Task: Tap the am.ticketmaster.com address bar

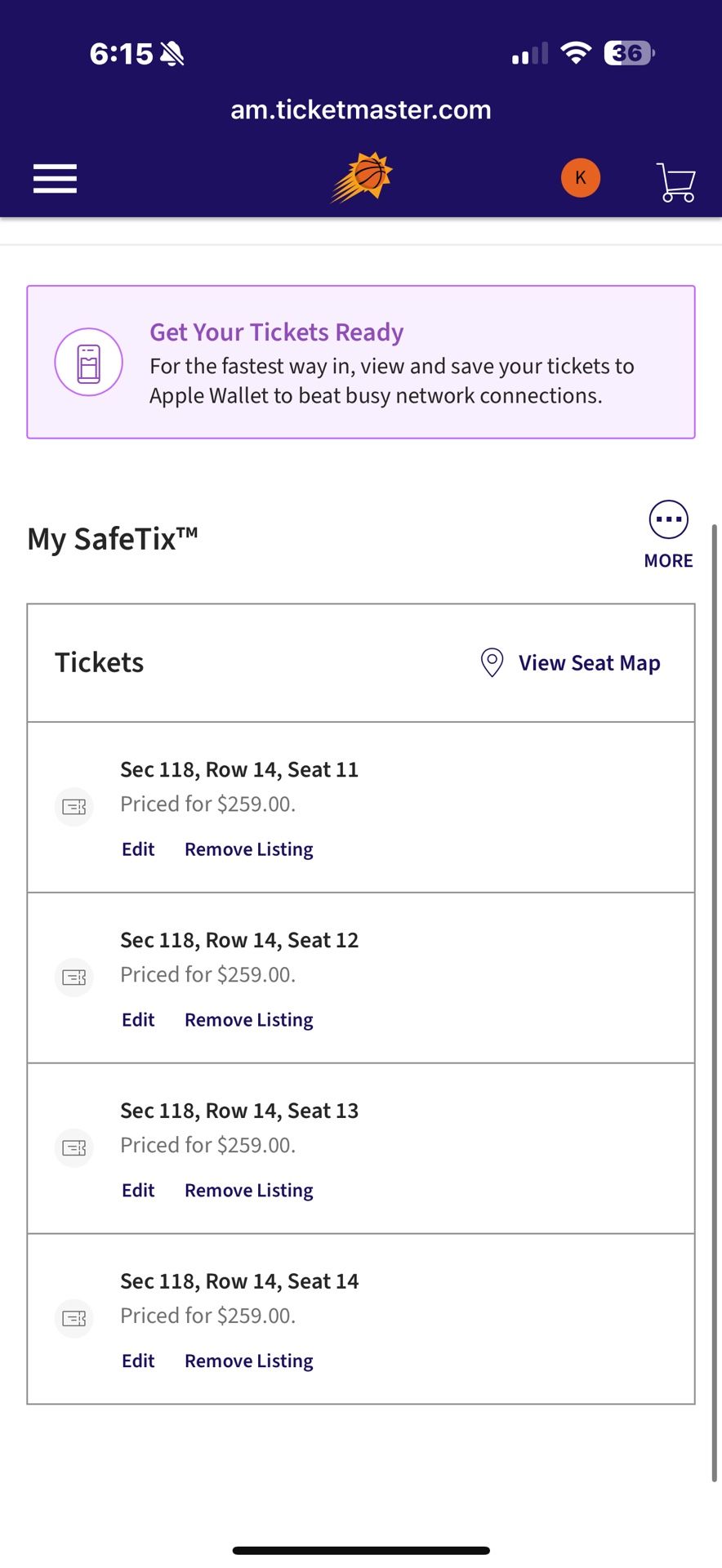Action: pyautogui.click(x=361, y=109)
